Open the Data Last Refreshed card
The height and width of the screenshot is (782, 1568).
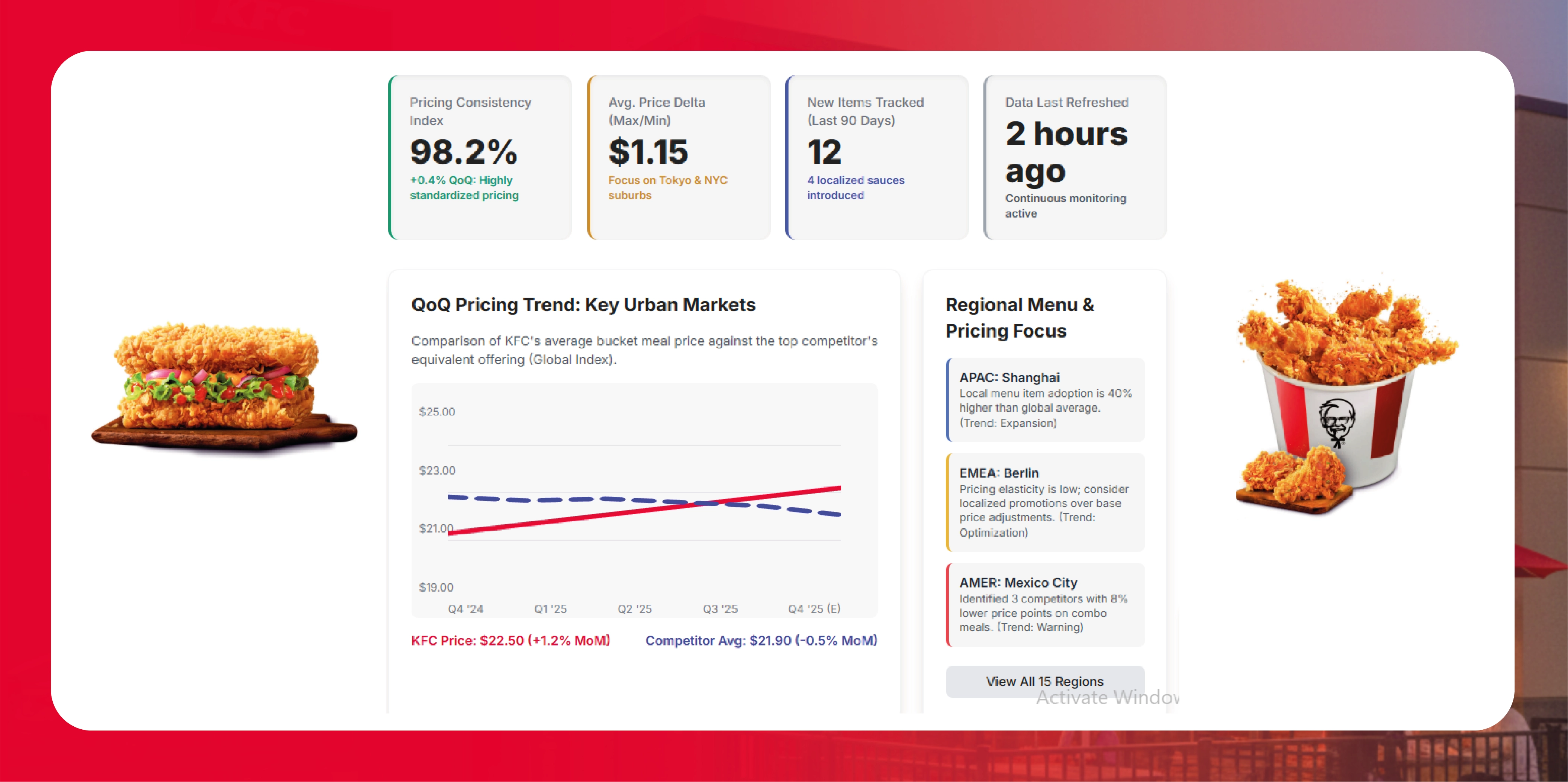1076,157
